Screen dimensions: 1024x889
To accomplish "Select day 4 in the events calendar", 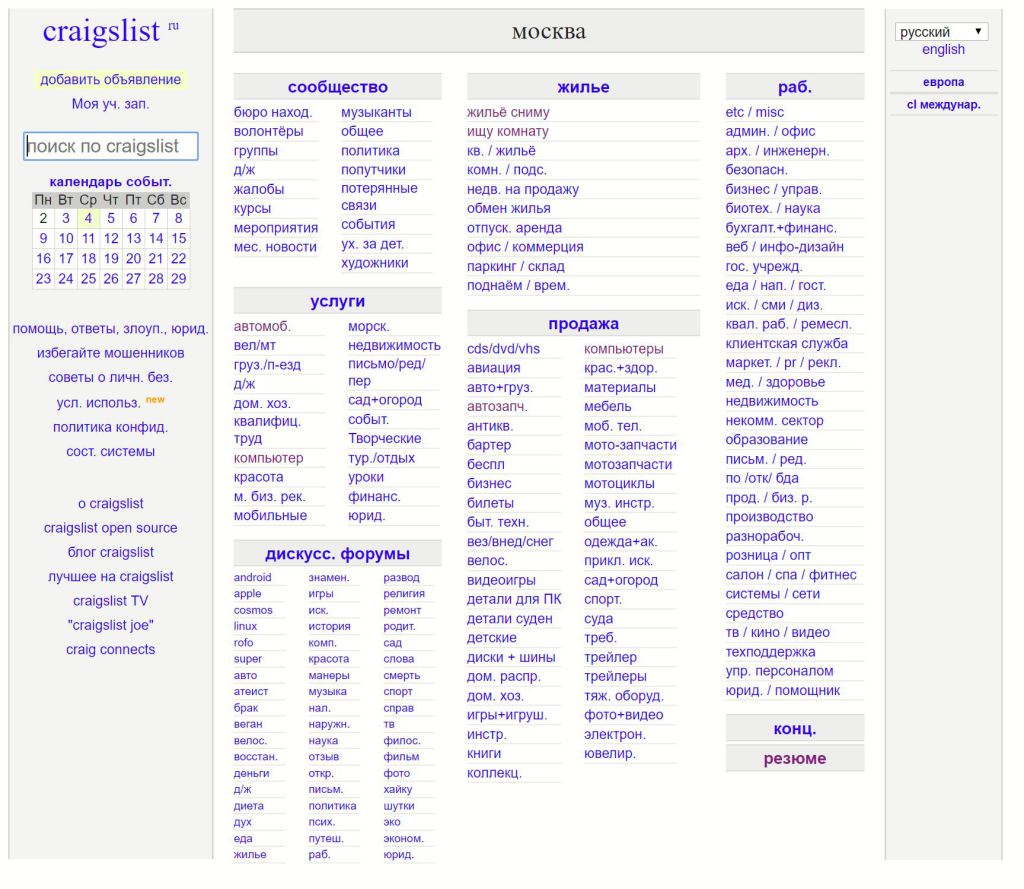I will pyautogui.click(x=88, y=218).
